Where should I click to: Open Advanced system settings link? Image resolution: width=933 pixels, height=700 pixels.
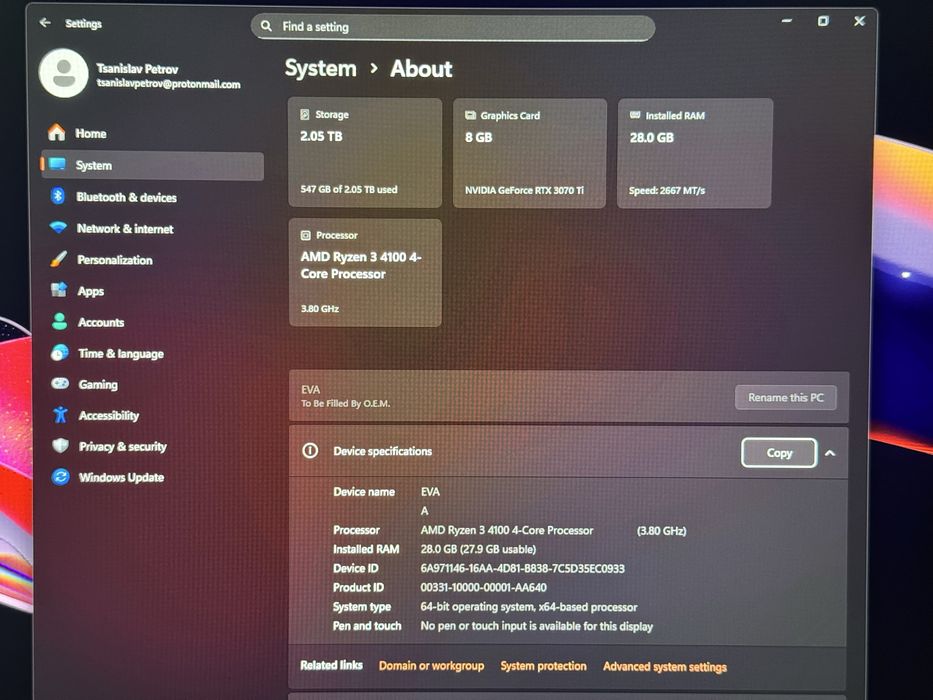(x=665, y=667)
